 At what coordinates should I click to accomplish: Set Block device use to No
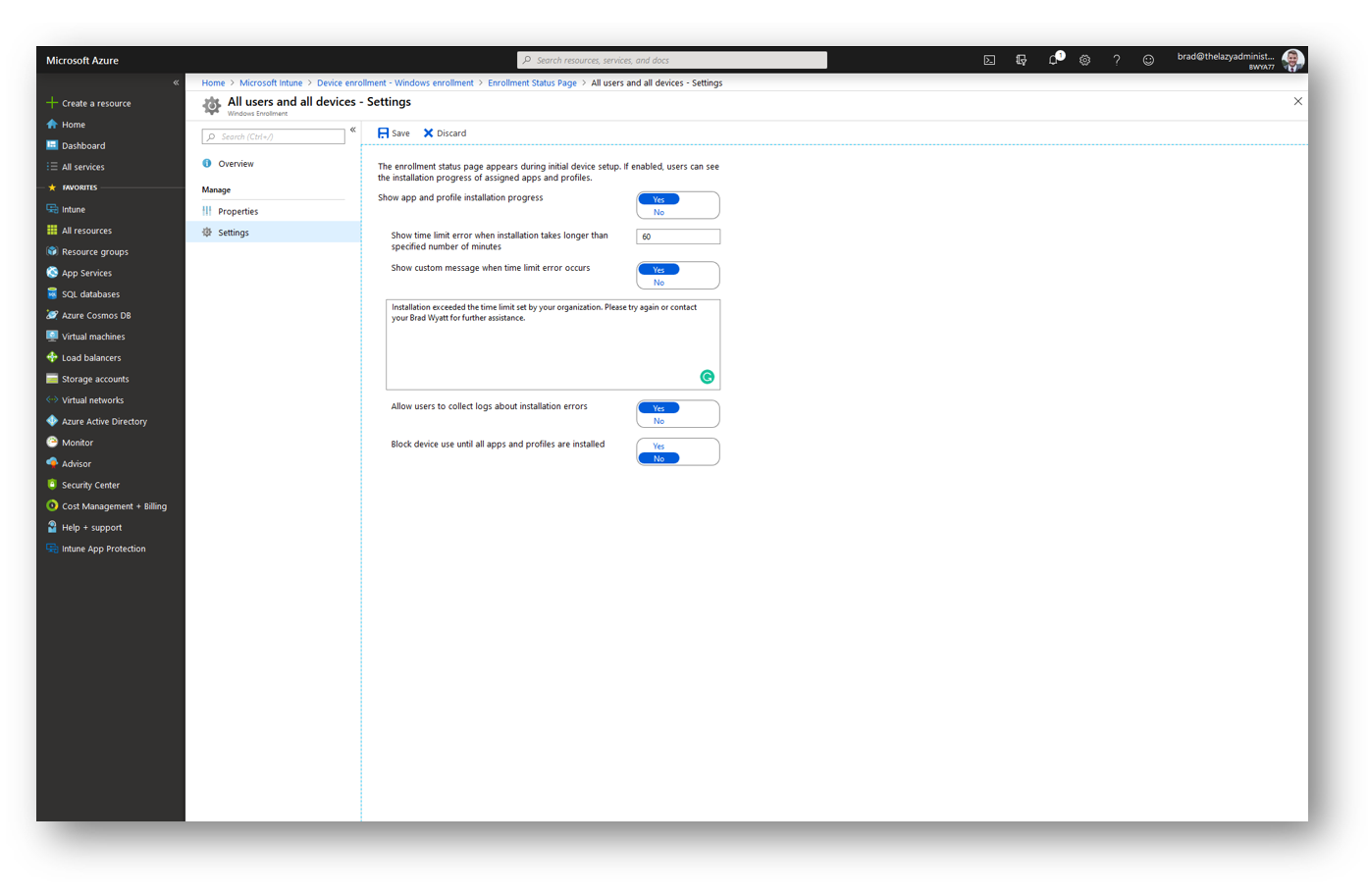658,458
